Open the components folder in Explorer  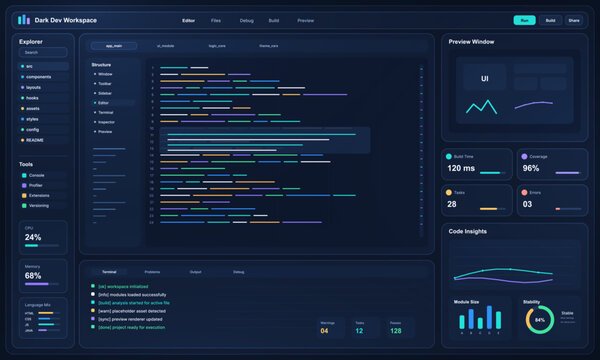[43, 77]
